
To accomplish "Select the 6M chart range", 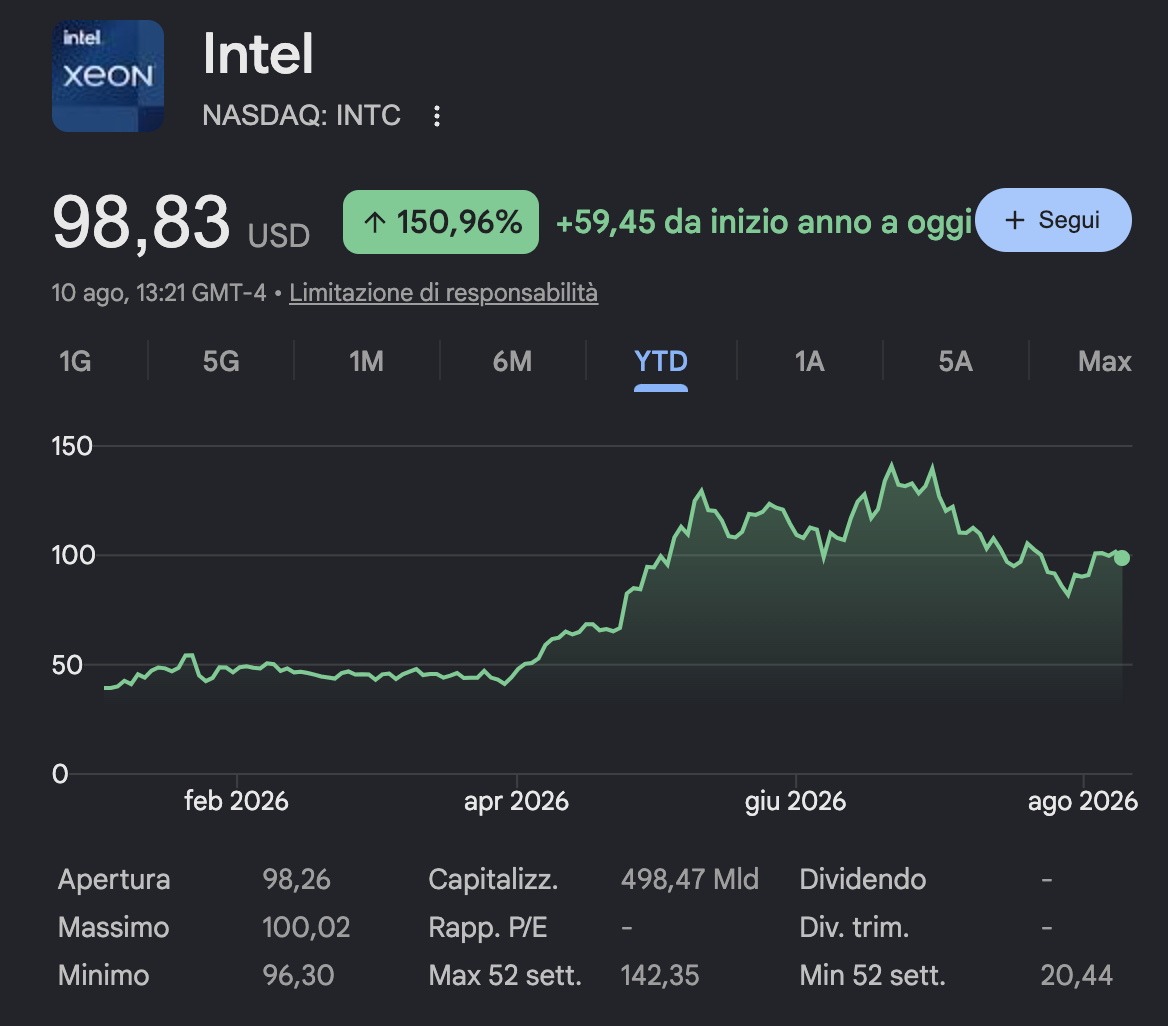I will coord(512,361).
